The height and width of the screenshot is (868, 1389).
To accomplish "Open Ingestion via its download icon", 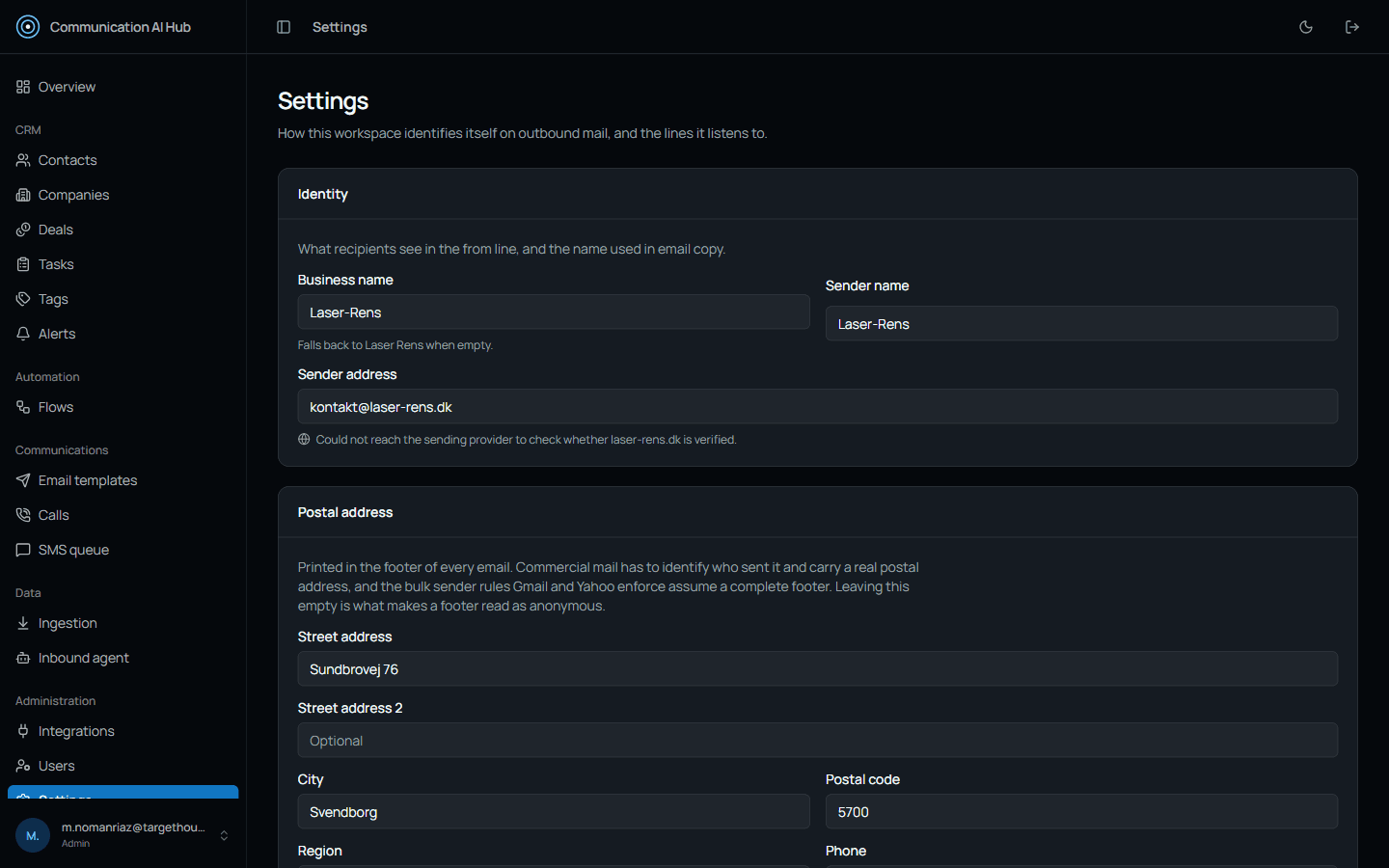I will pyautogui.click(x=23, y=623).
